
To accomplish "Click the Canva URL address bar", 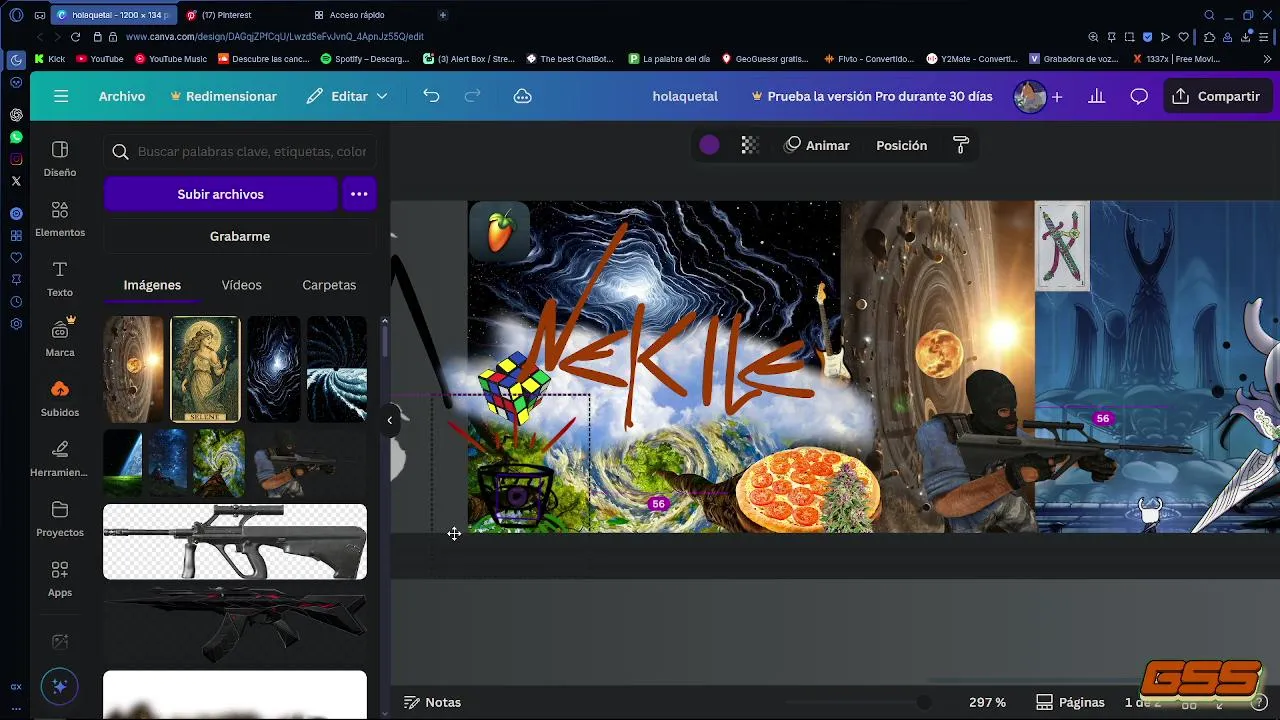I will click(x=275, y=37).
